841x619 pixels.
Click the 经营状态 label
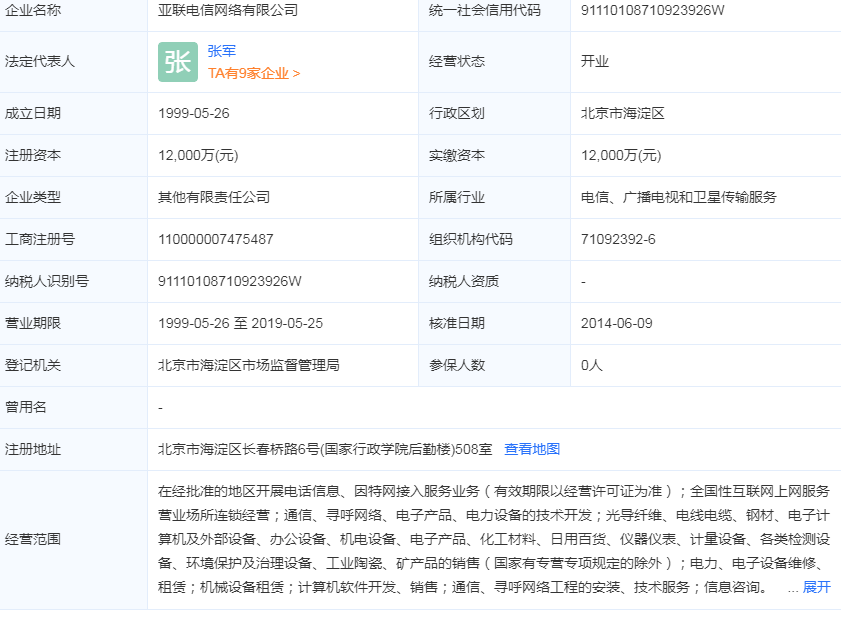click(x=456, y=61)
